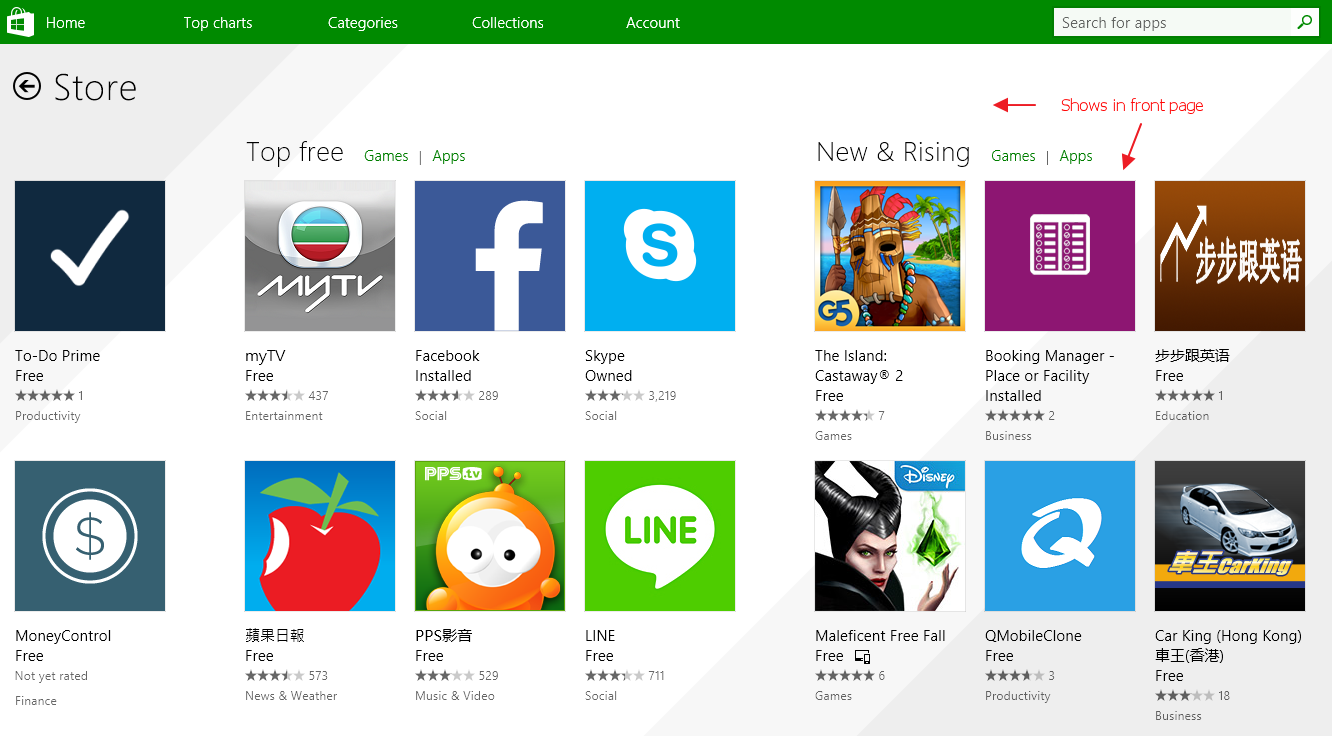Click the Music & Video category label
This screenshot has height=736, width=1332.
(x=455, y=696)
